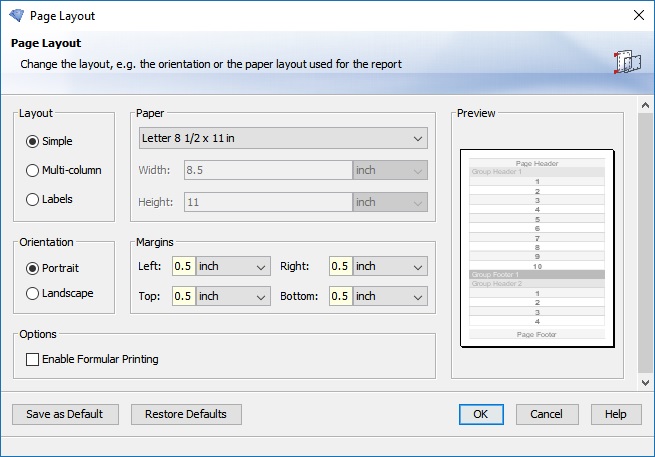
Task: Switch orientation to Landscape
Action: [x=33, y=294]
